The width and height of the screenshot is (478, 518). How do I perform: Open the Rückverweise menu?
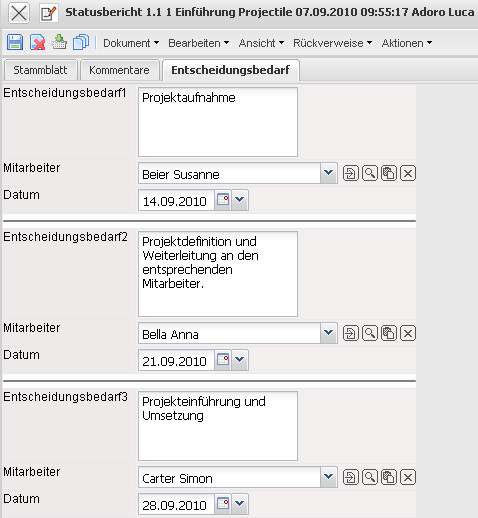333,43
